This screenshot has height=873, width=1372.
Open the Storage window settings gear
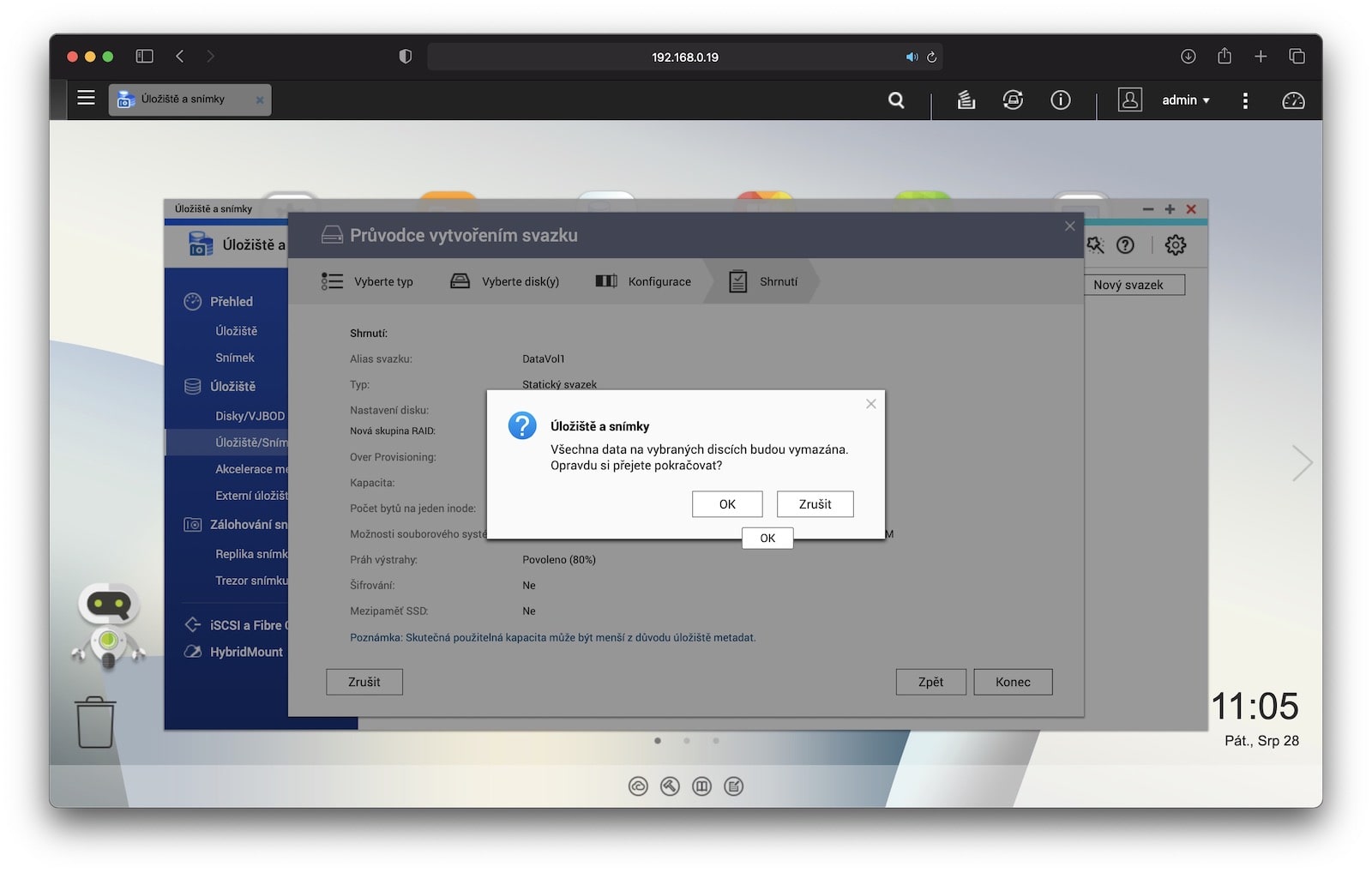(x=1176, y=245)
